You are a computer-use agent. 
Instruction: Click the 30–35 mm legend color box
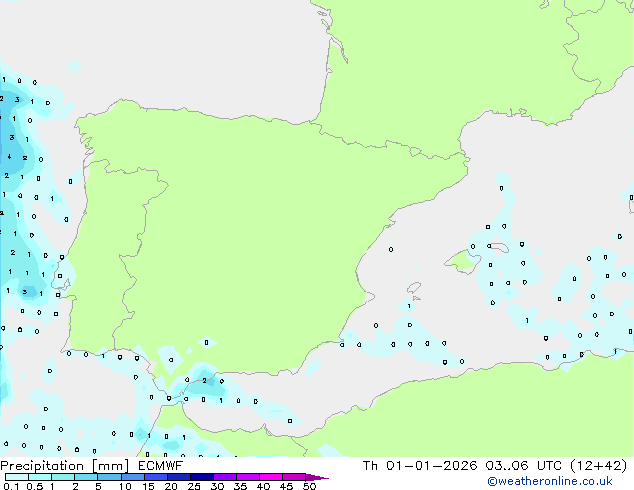[225, 477]
